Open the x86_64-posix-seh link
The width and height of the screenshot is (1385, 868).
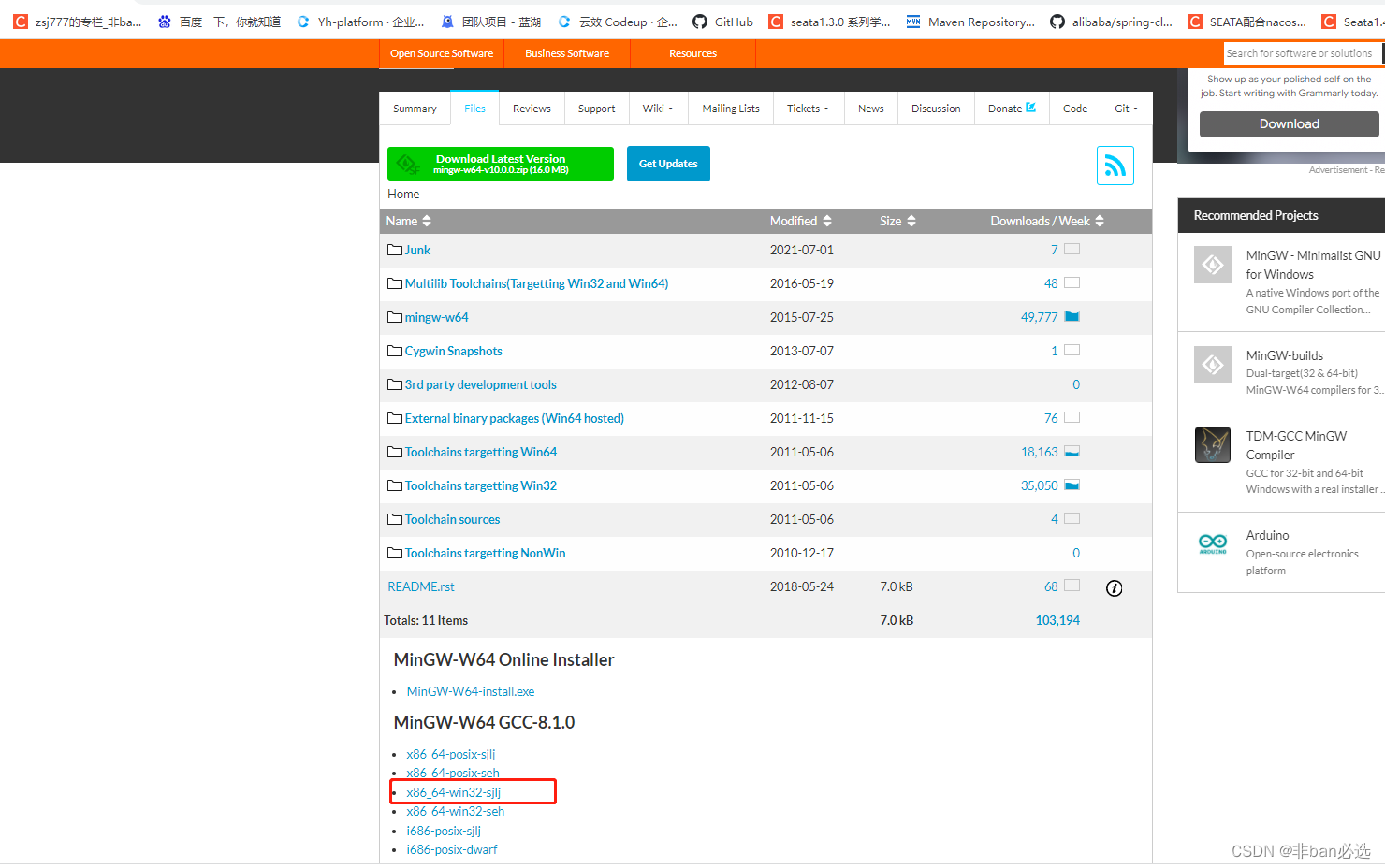453,773
